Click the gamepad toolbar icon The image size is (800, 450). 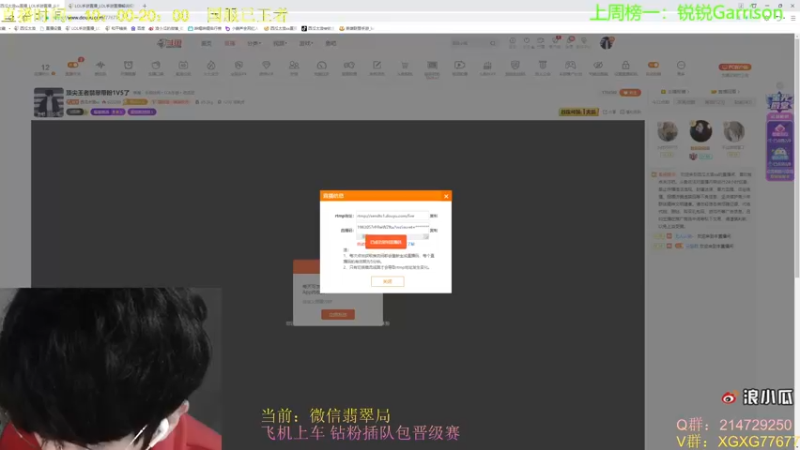point(570,65)
